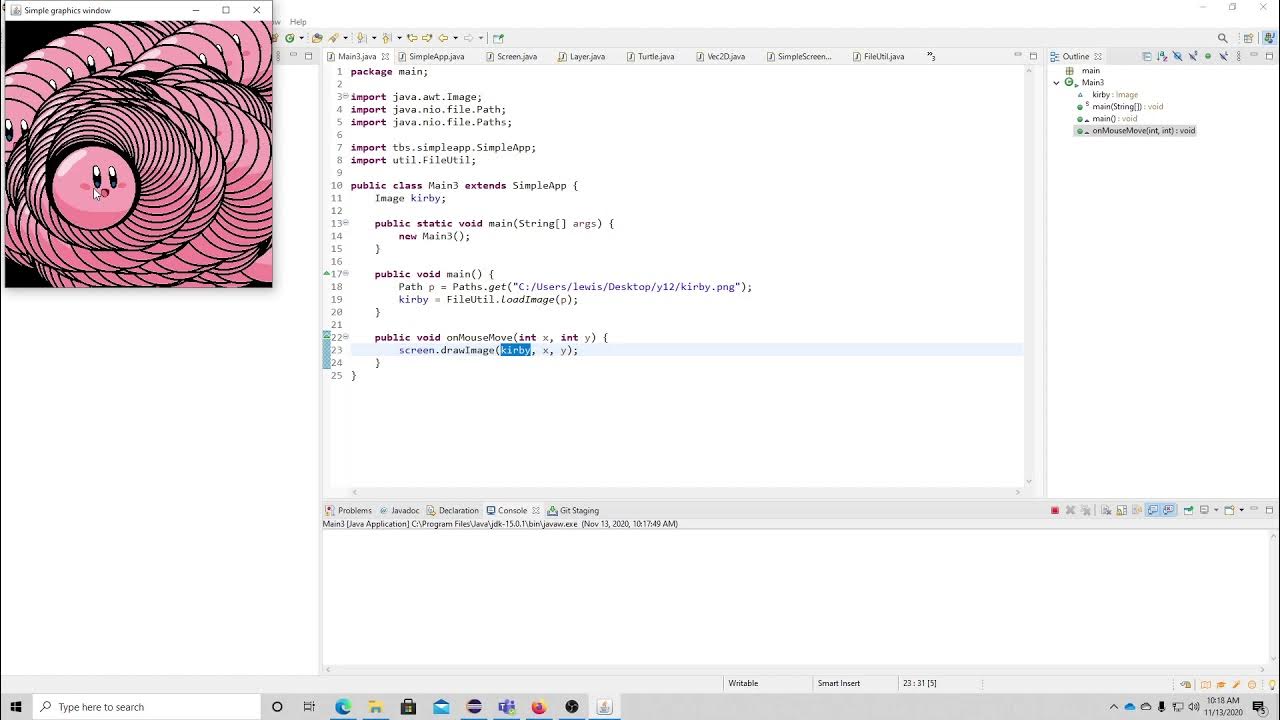Open the Display Selected Console dropdown
Viewport: 1280px width, 720px height.
pos(1216,510)
